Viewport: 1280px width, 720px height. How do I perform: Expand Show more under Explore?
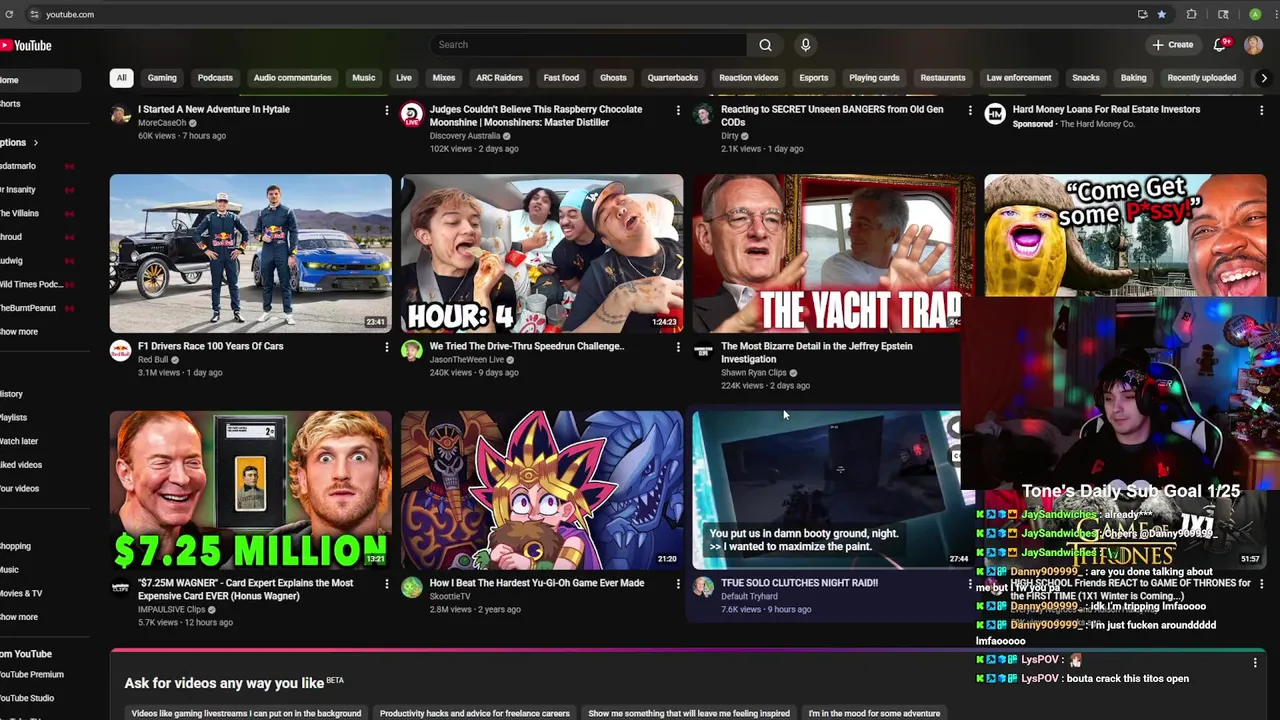tap(19, 617)
